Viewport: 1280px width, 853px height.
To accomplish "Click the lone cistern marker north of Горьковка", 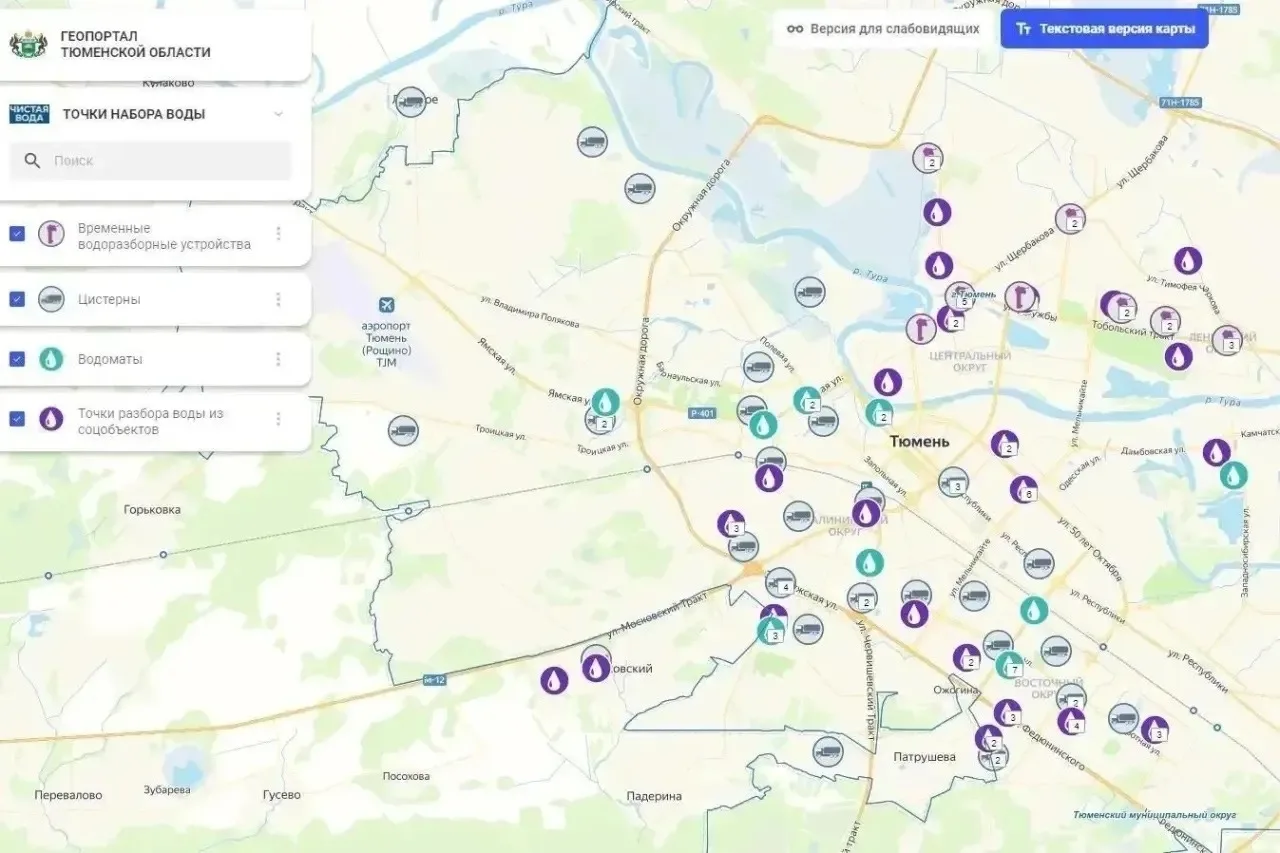I will point(403,431).
